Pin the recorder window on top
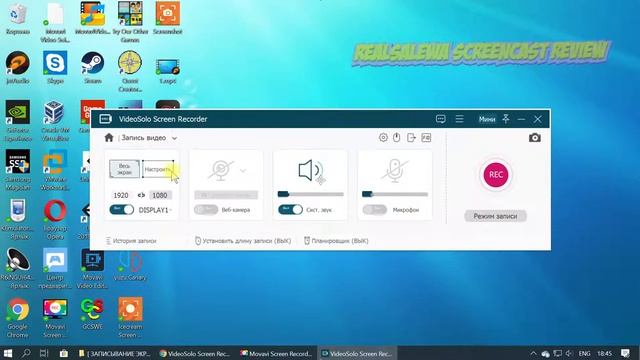Image resolution: width=640 pixels, height=360 pixels. 505,119
